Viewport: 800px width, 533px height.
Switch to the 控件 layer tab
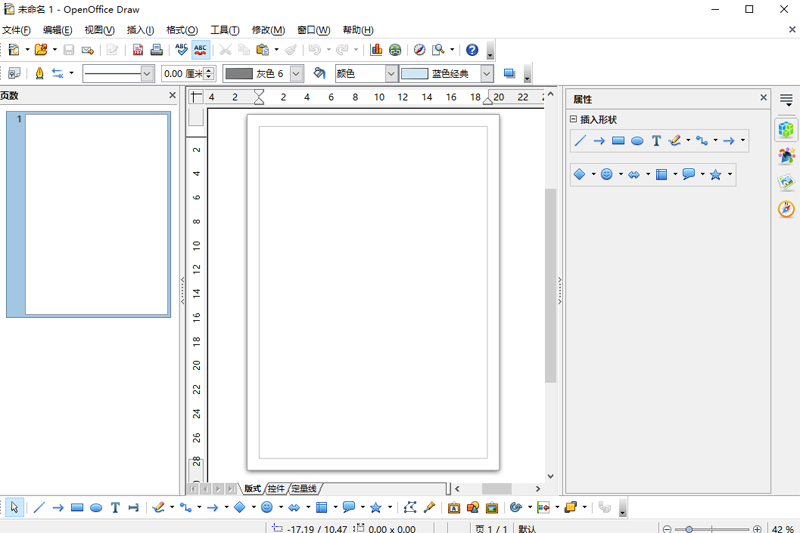[276, 489]
